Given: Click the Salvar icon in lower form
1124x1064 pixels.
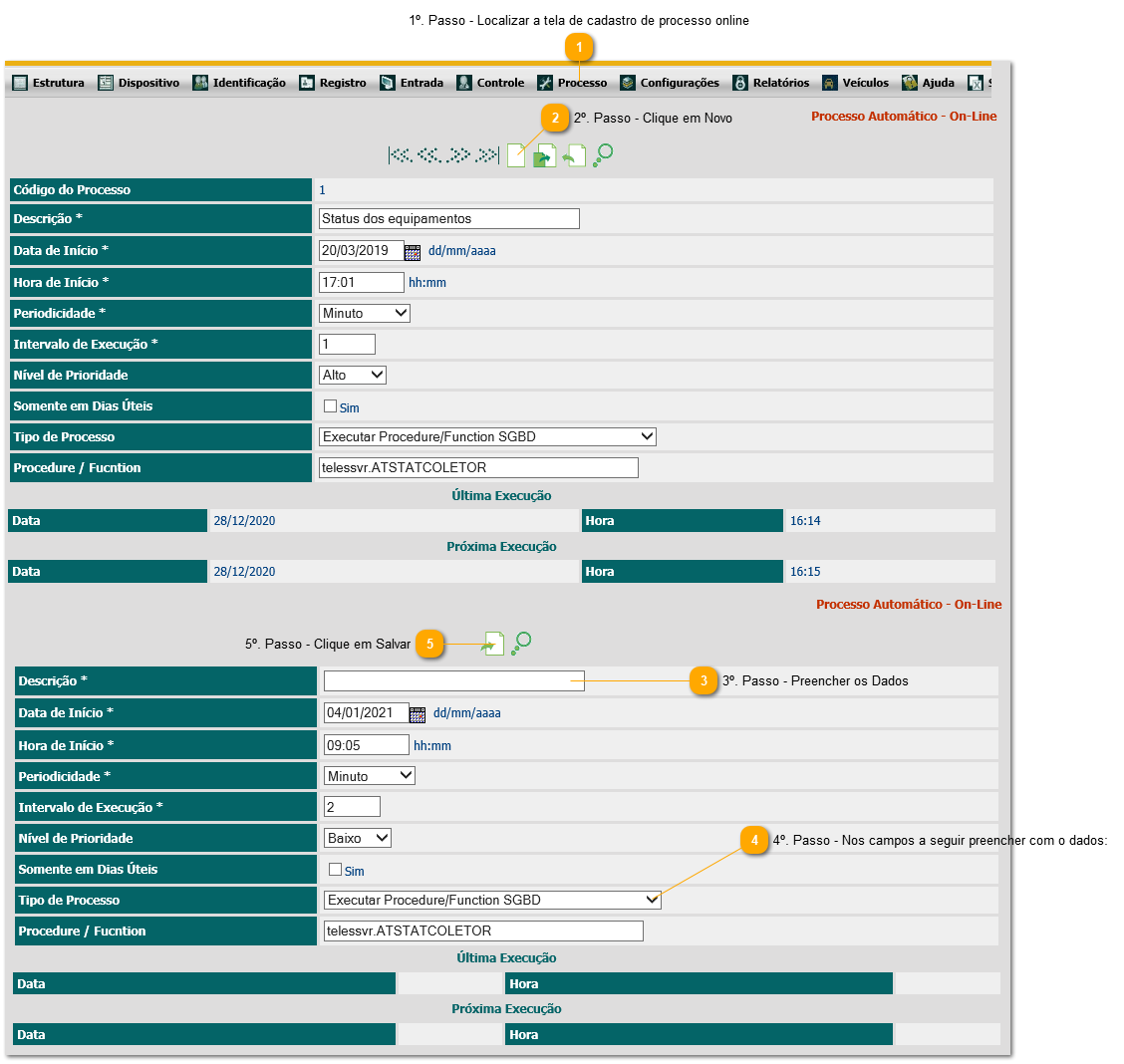Looking at the screenshot, I should 492,644.
